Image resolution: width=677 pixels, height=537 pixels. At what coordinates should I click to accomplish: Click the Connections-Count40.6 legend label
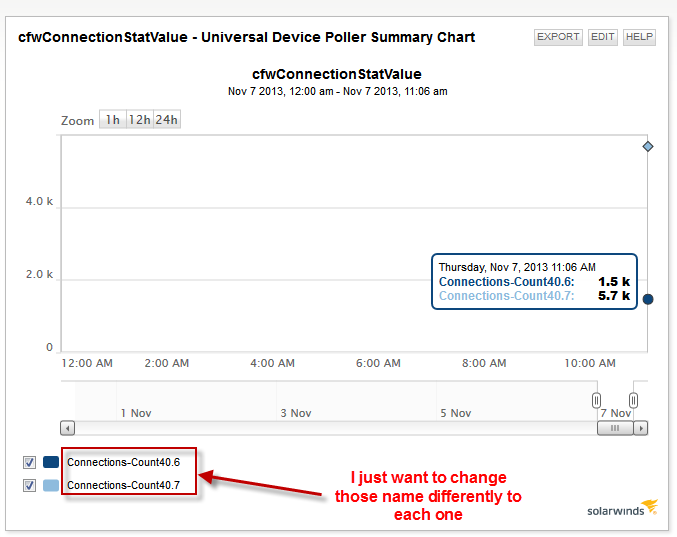tap(123, 462)
